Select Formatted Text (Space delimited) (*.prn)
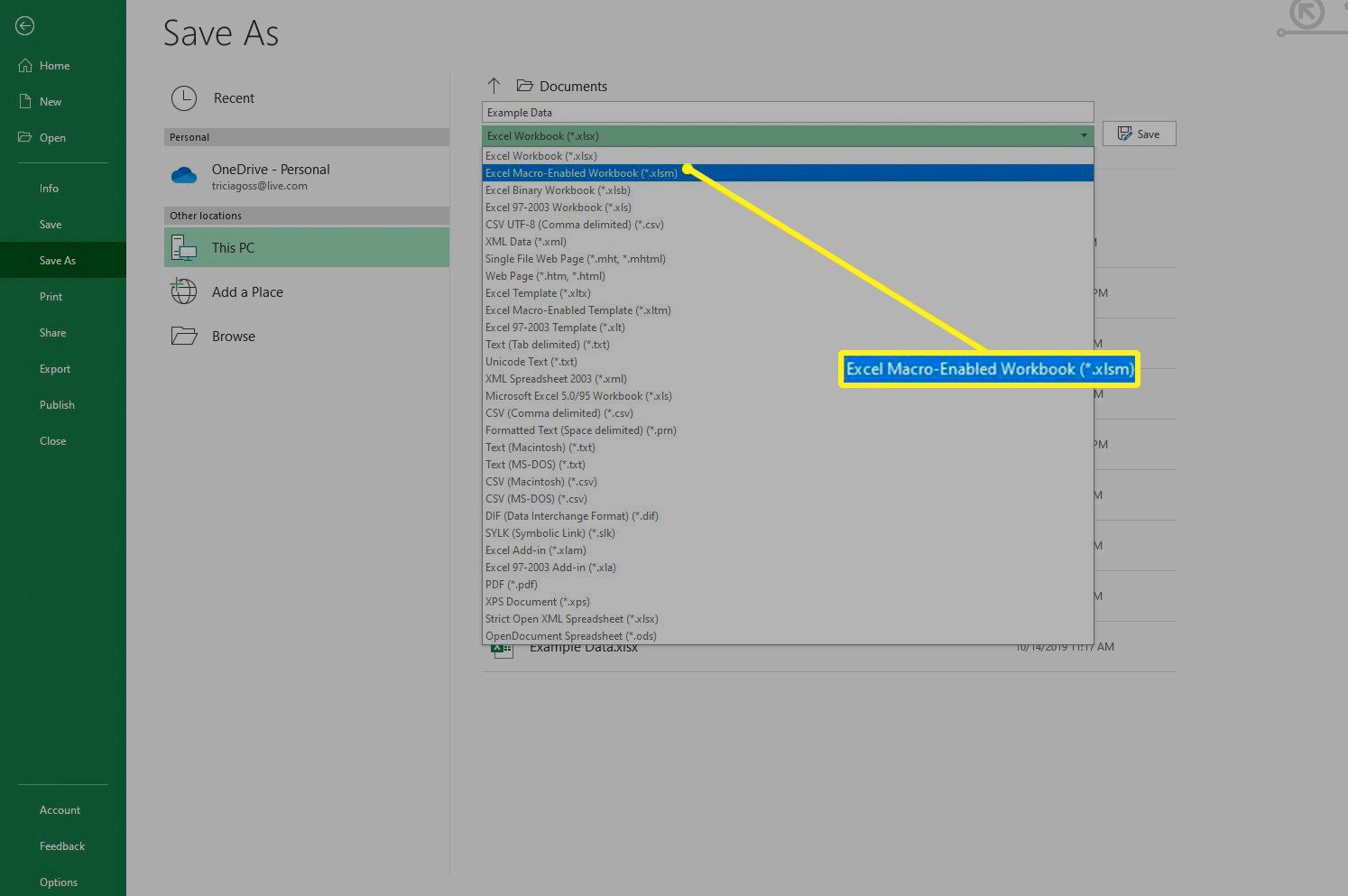 tap(788, 430)
